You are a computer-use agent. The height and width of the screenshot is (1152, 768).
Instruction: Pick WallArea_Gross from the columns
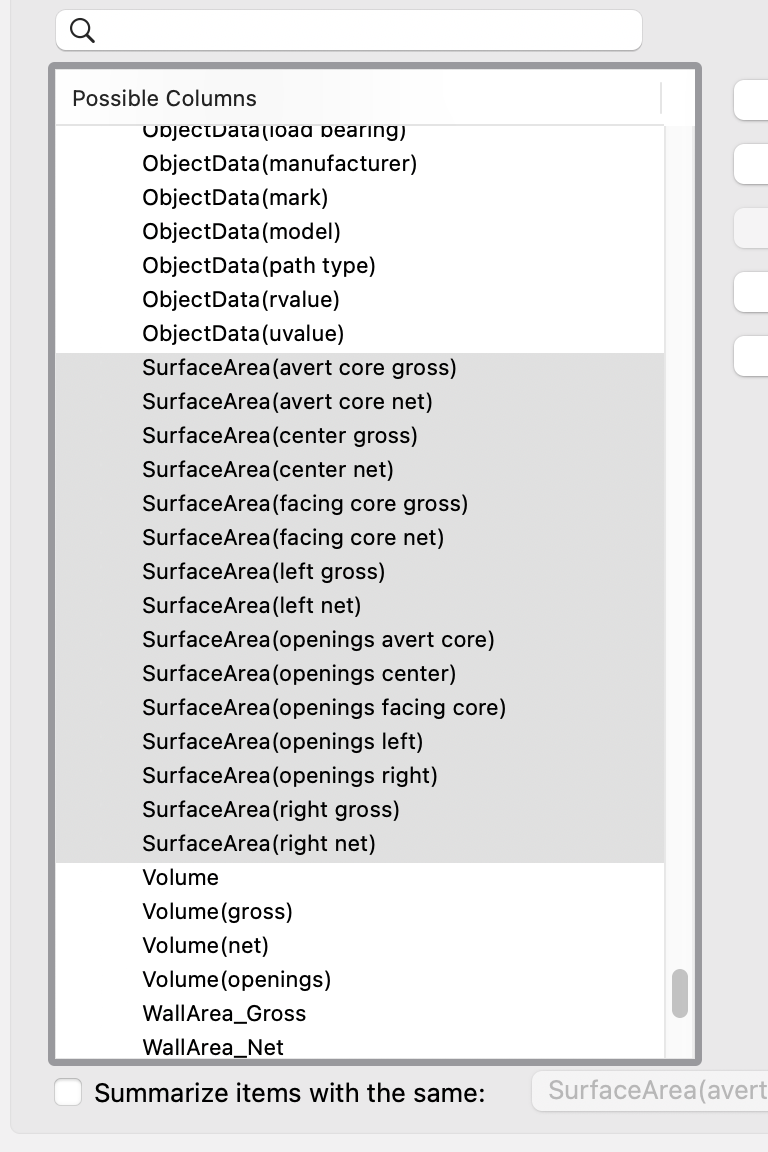(224, 1013)
